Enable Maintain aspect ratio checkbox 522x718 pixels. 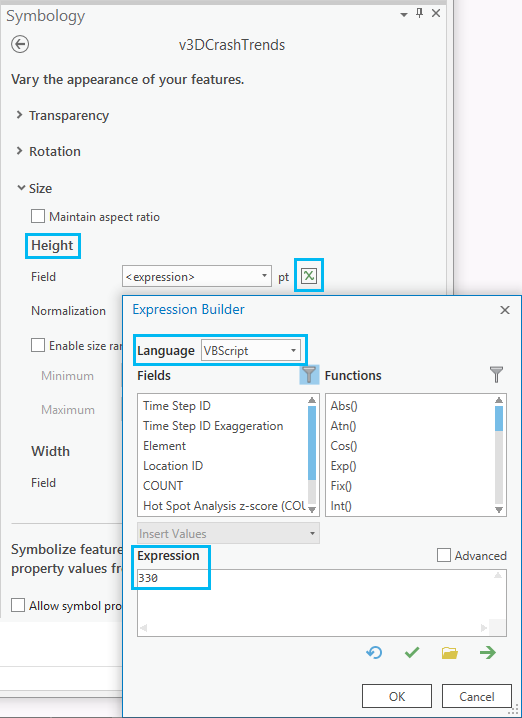click(x=38, y=216)
